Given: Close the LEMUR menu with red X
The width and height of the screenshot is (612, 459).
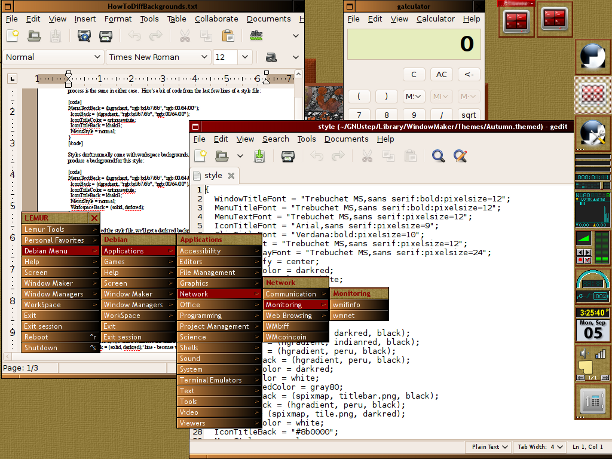Looking at the screenshot, I should point(94,218).
